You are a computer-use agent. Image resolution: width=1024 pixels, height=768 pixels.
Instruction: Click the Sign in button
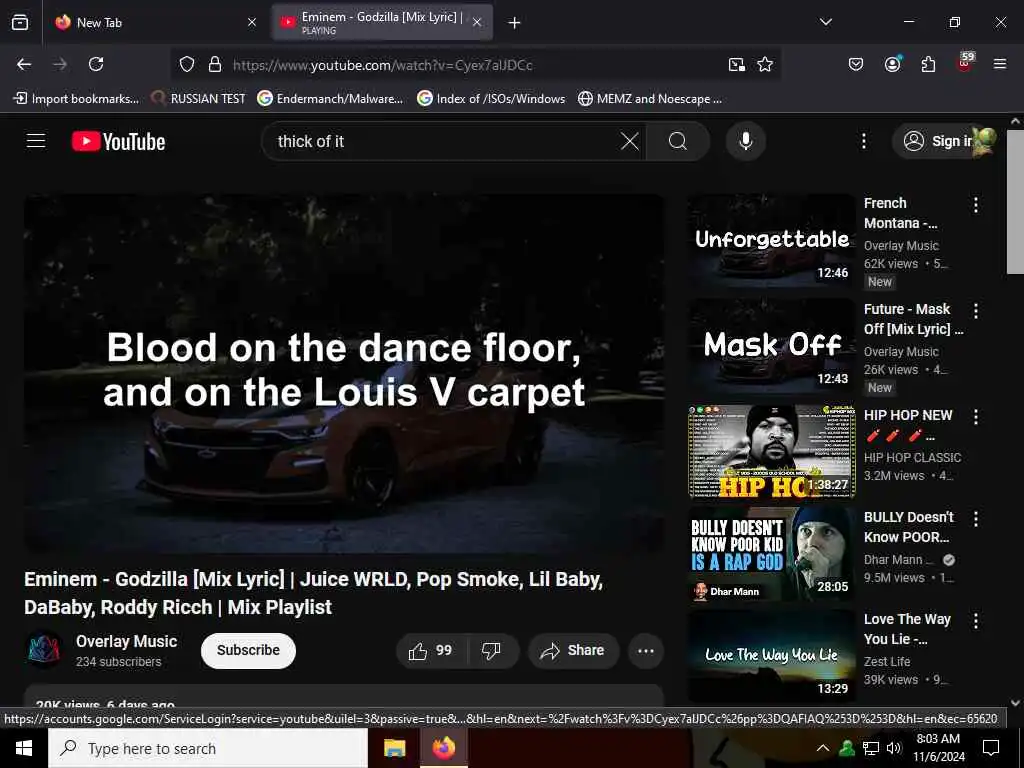click(x=938, y=141)
